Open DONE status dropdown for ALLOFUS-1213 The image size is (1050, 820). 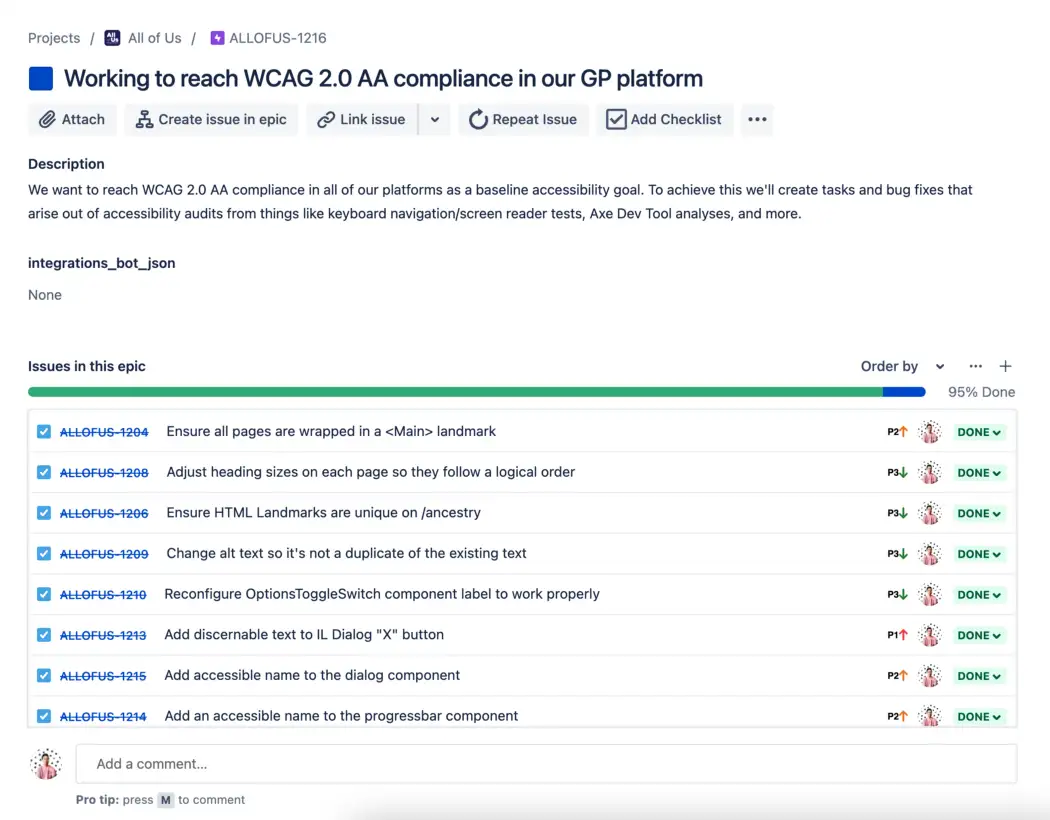coord(978,636)
